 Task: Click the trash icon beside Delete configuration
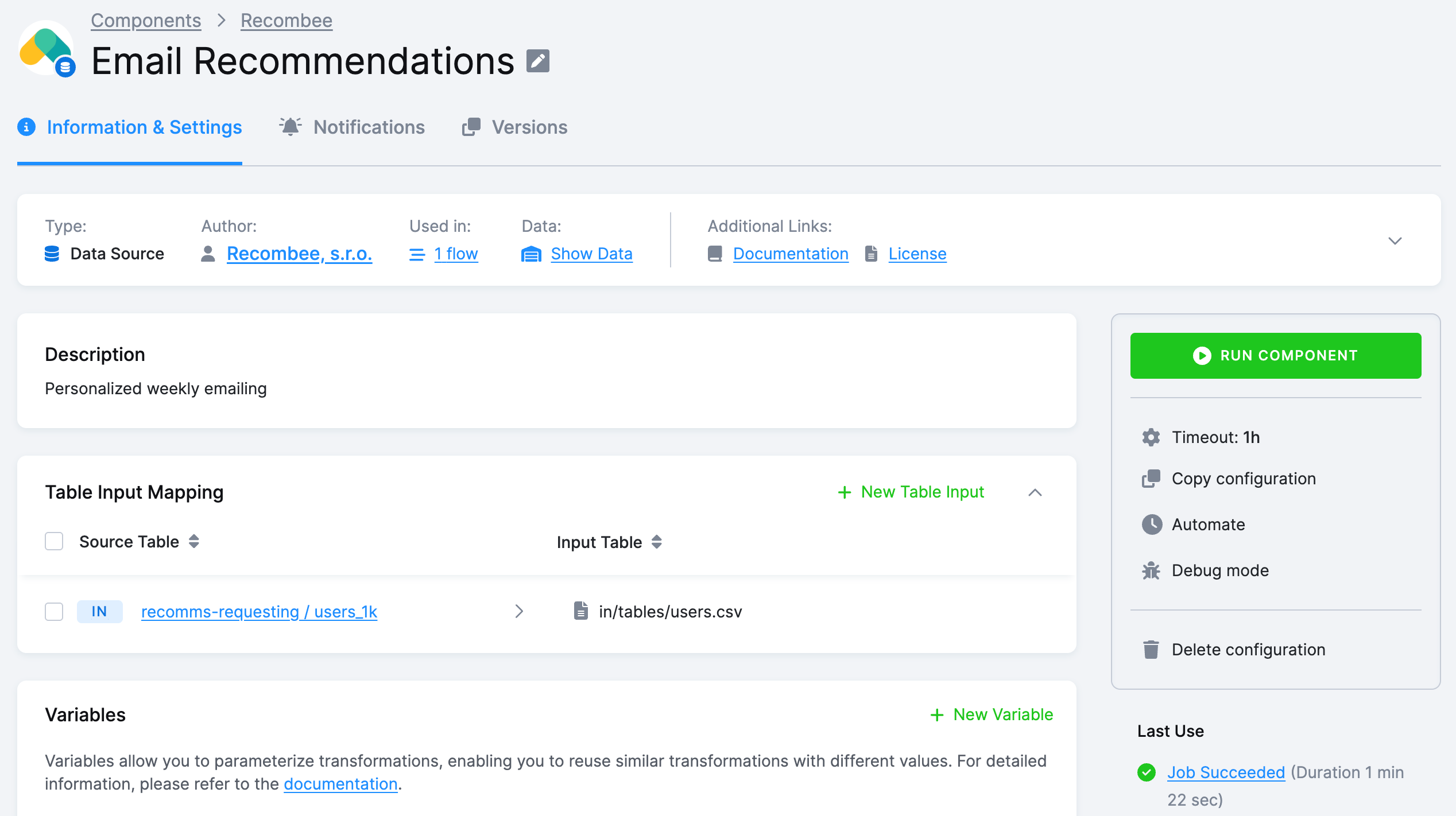coord(1151,650)
